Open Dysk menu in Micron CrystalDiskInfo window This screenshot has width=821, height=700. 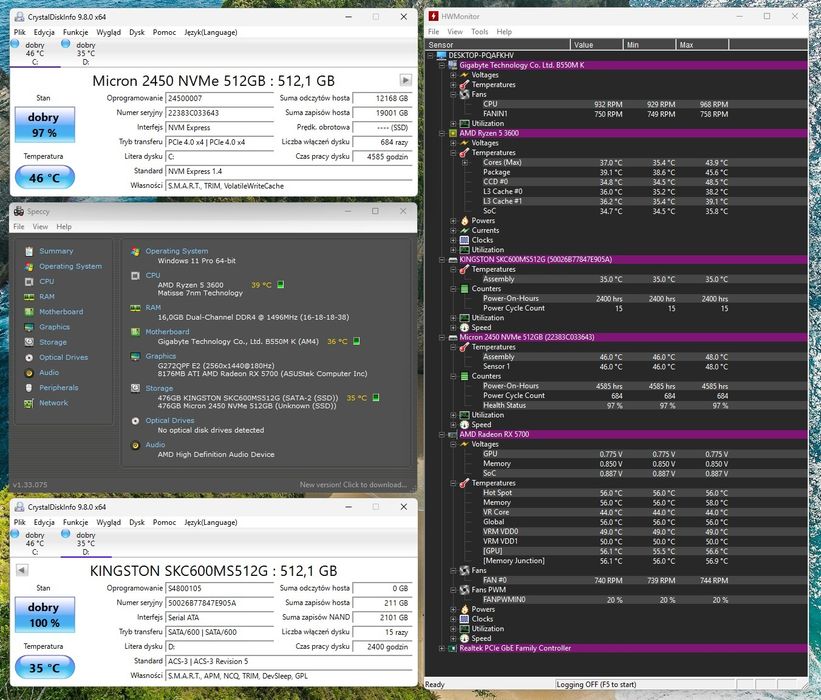click(x=137, y=32)
